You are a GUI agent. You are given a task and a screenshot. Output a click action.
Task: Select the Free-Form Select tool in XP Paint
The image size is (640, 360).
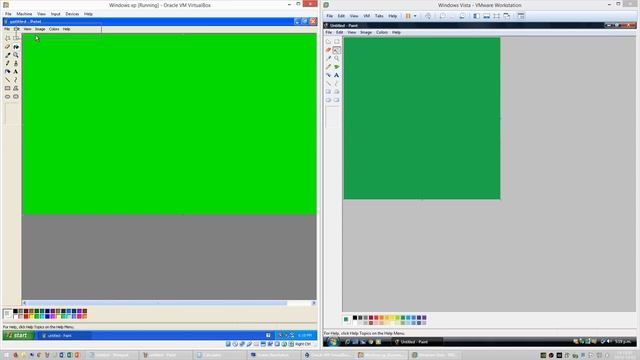(7, 38)
